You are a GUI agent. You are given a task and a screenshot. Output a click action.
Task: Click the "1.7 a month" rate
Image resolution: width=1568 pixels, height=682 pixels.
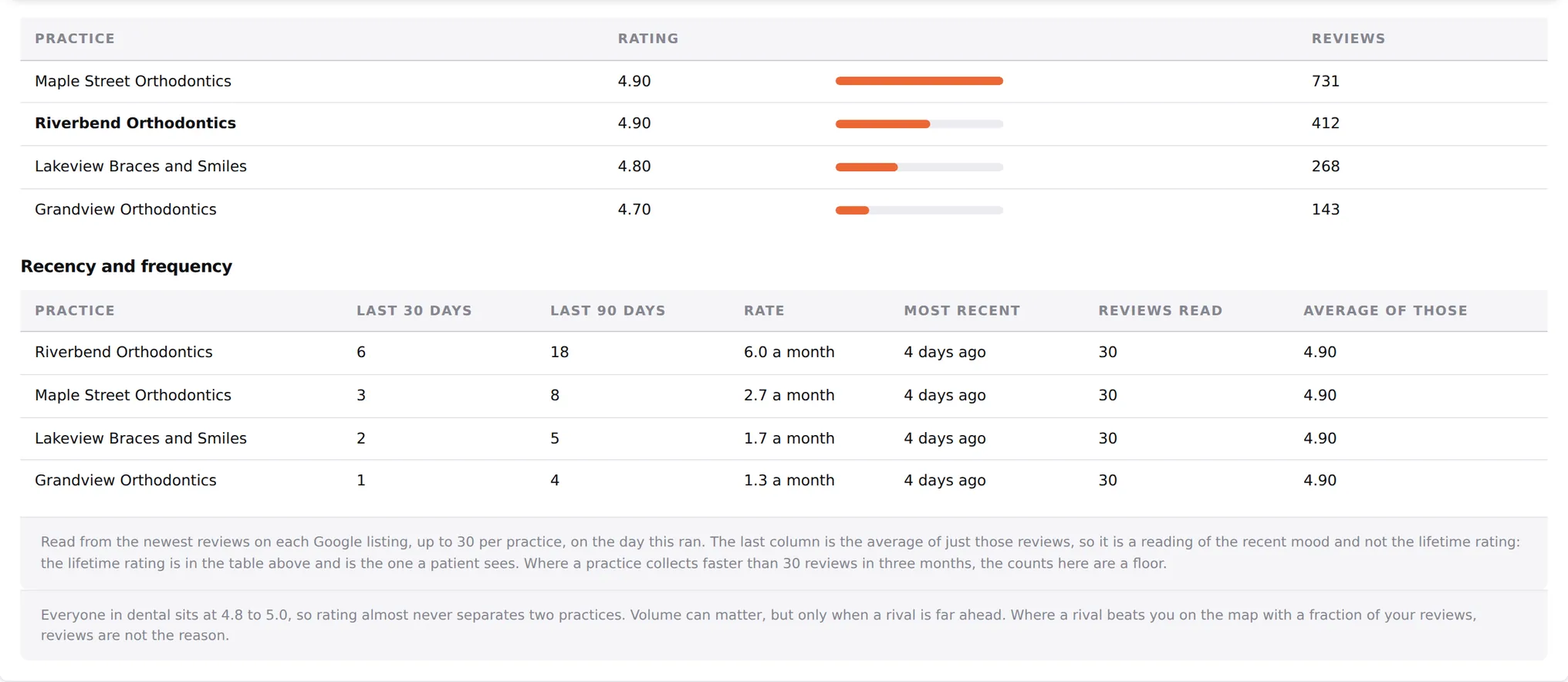pos(789,439)
